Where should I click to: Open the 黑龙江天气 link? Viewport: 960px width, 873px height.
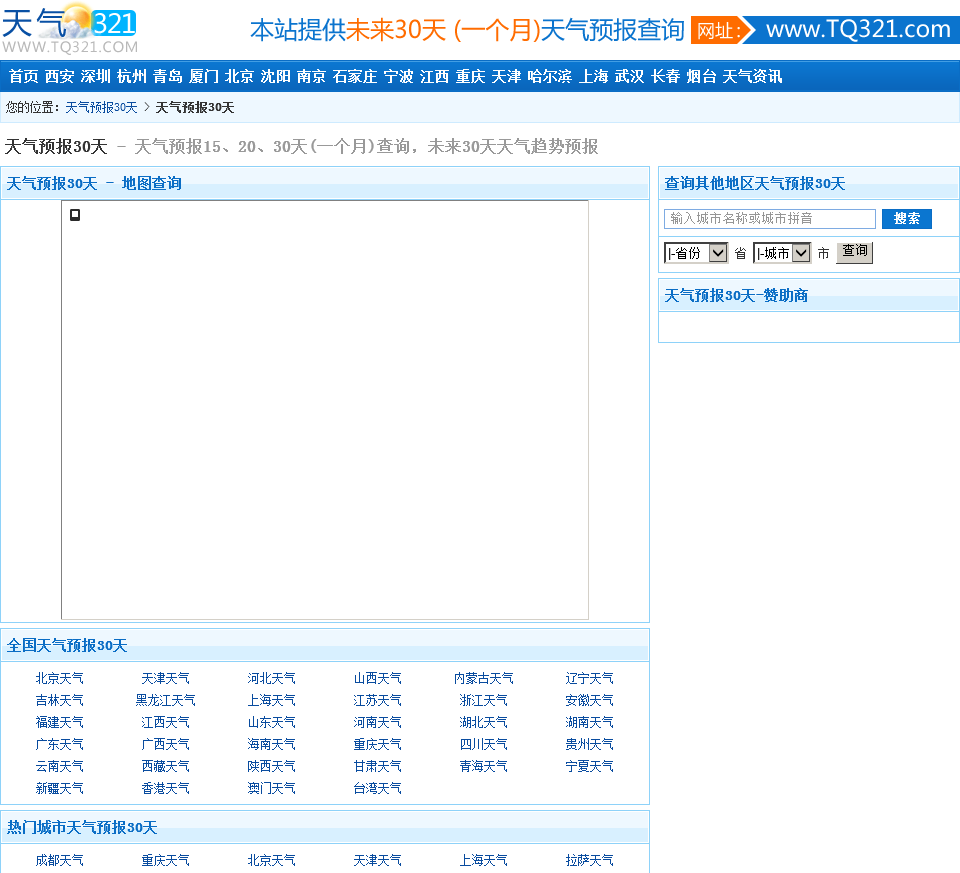pos(166,701)
